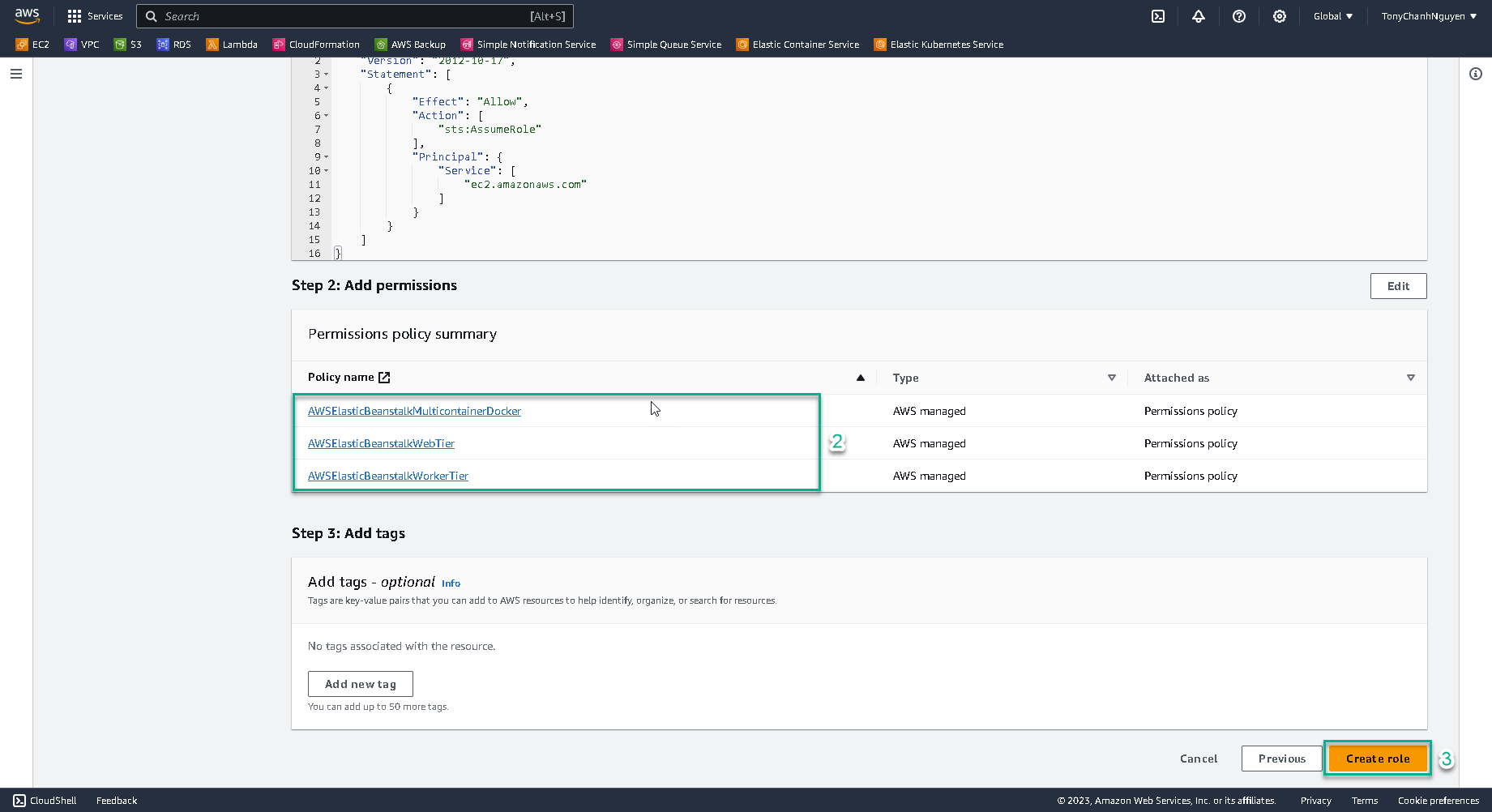Open Info link for Add tags
The height and width of the screenshot is (812, 1492).
[x=451, y=583]
